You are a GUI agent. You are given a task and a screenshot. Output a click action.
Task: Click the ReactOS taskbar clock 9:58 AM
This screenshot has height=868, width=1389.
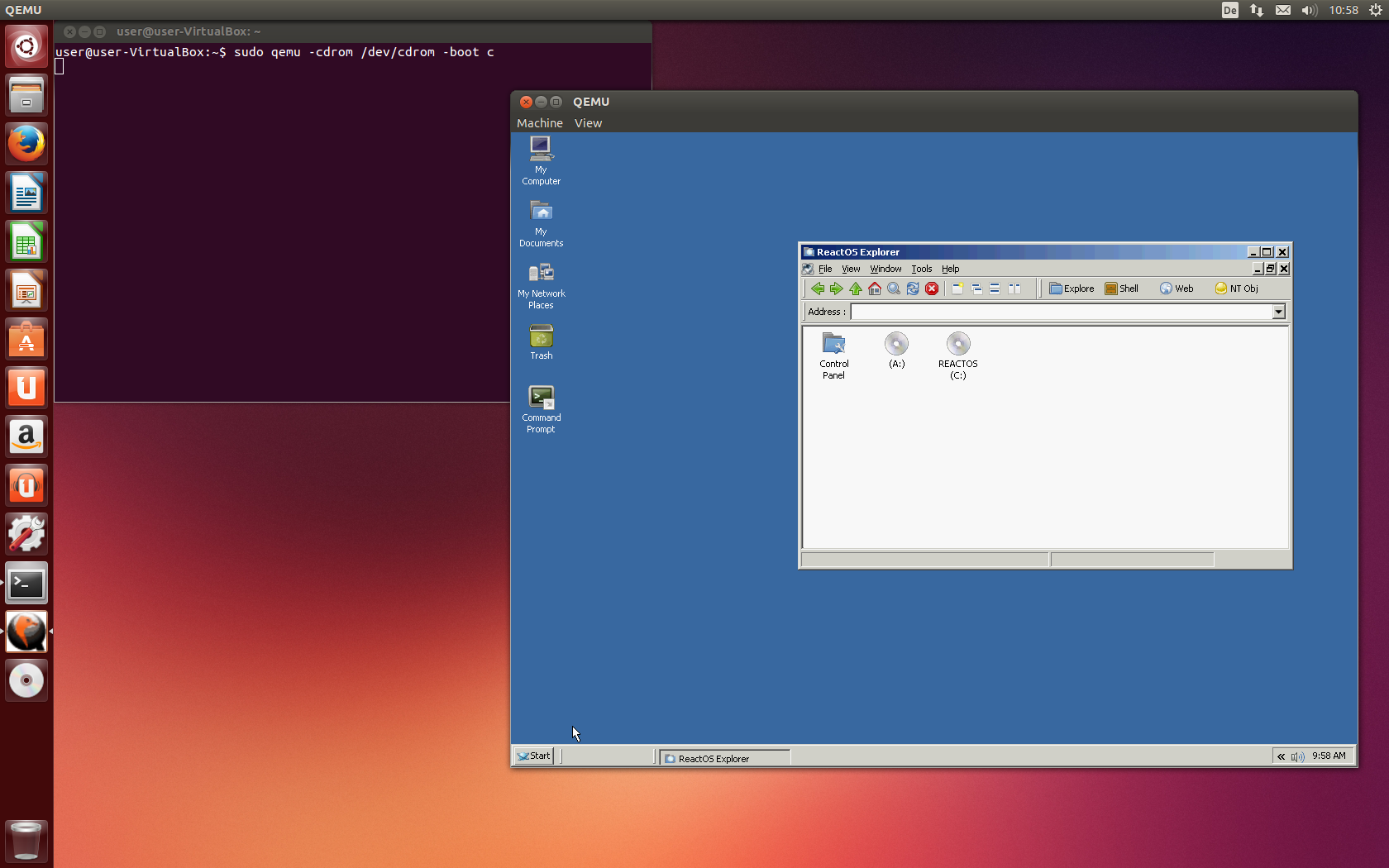pyautogui.click(x=1329, y=756)
